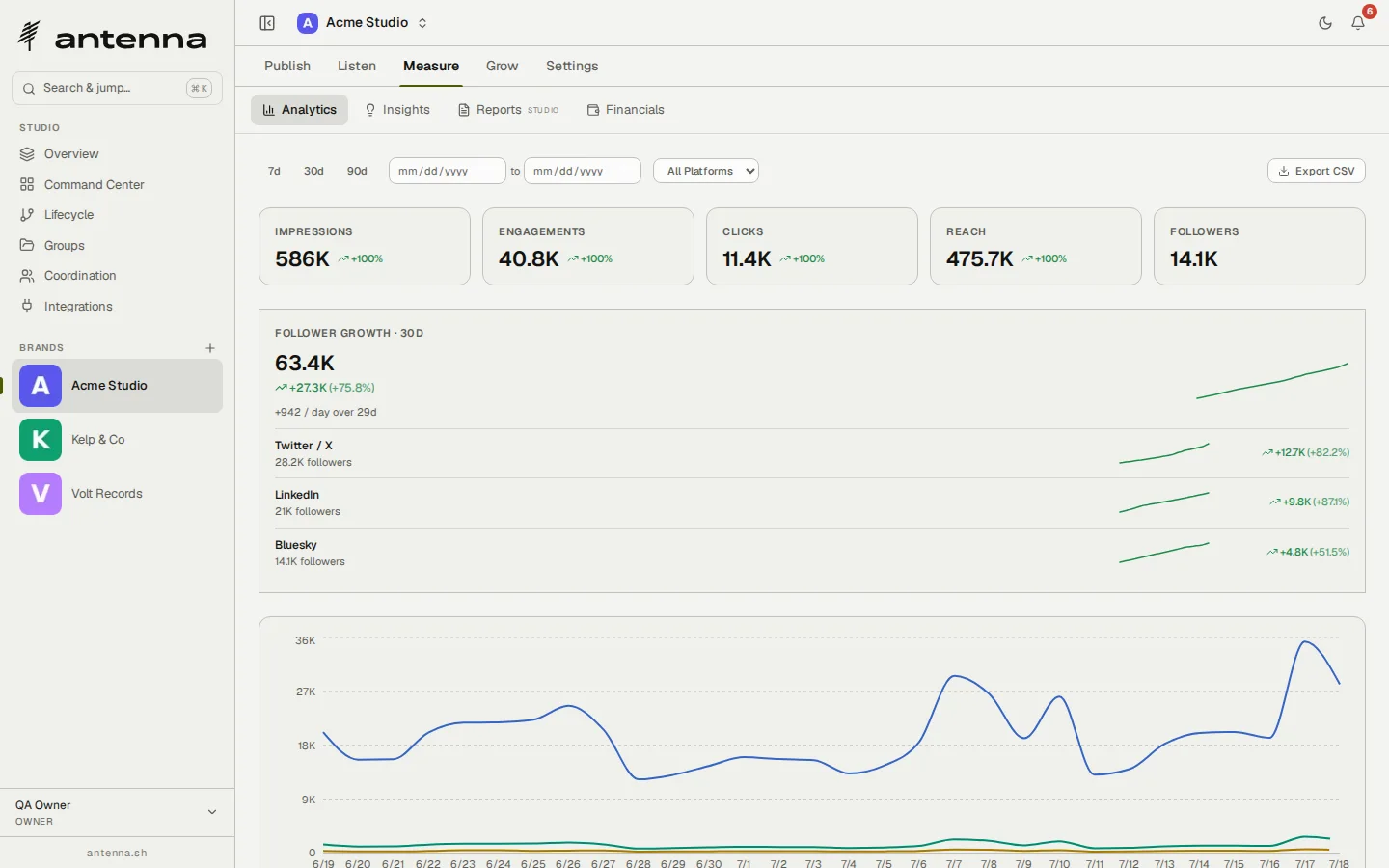Toggle dark mode moon icon
1389x868 pixels.
1325,23
